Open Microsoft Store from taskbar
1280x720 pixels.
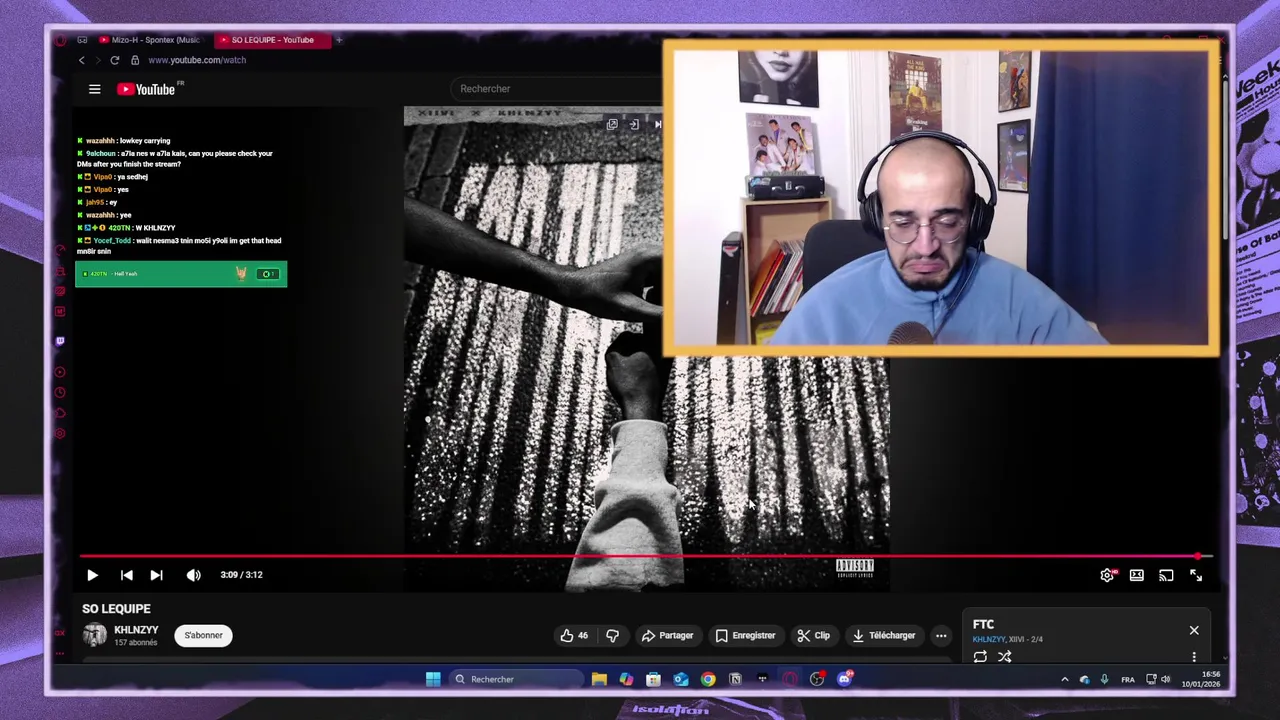point(653,679)
